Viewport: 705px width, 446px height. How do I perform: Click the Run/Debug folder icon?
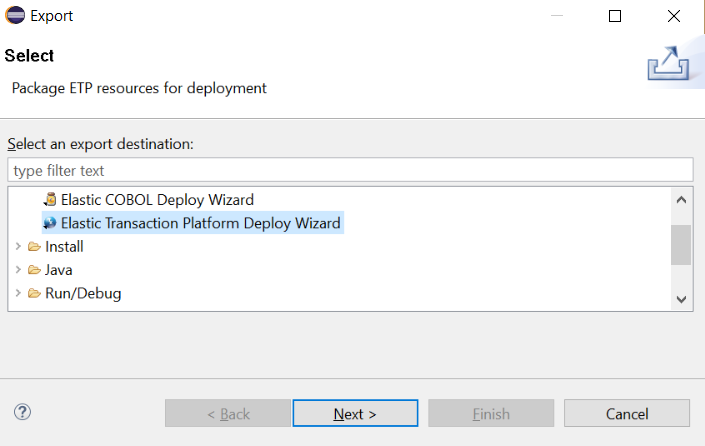point(34,293)
